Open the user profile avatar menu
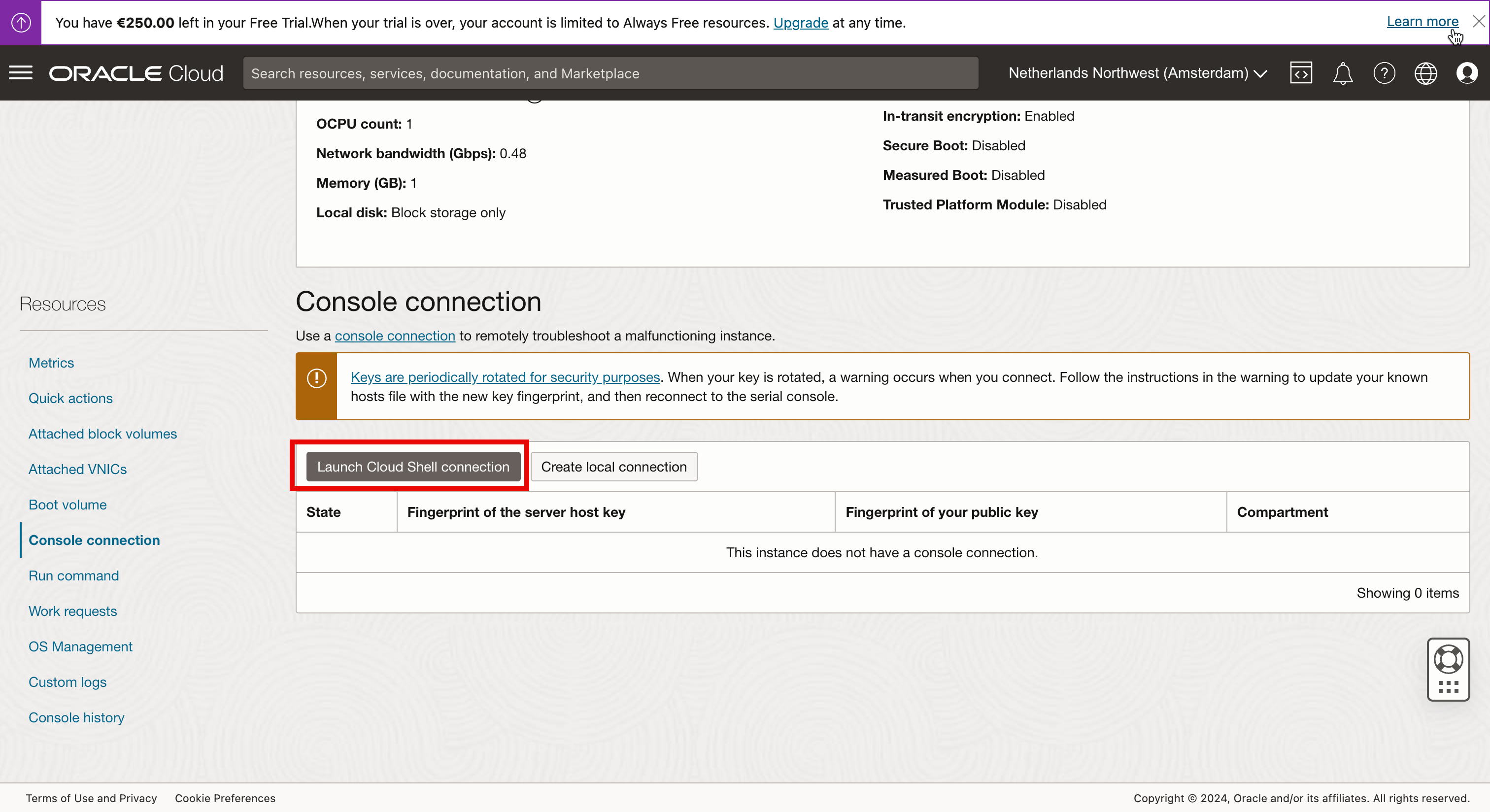The height and width of the screenshot is (812, 1490). 1467,73
